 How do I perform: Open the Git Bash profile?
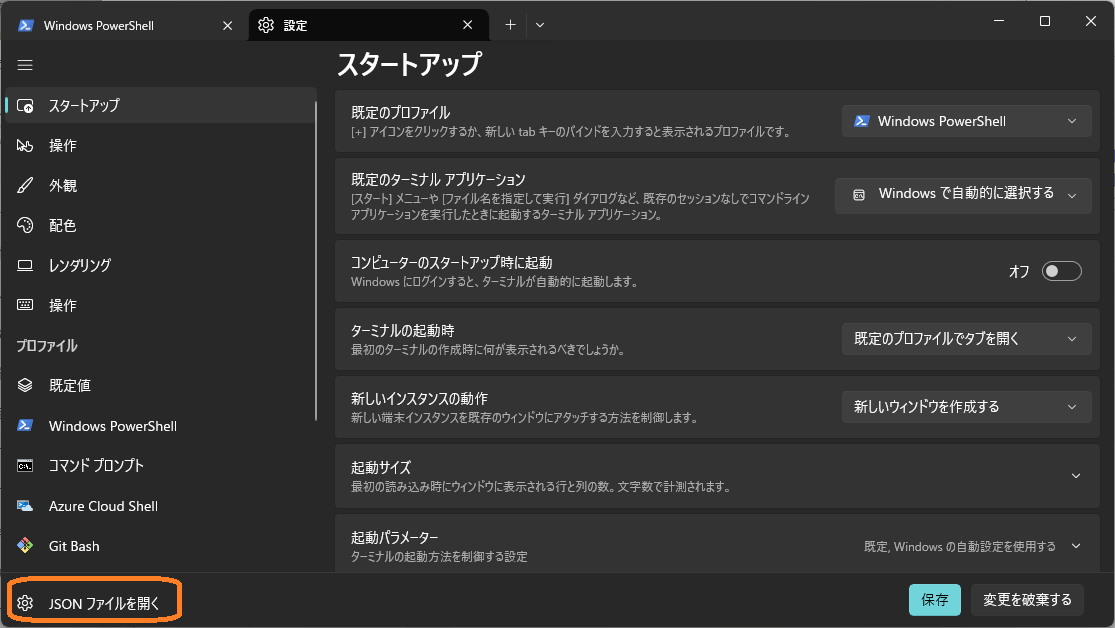tap(161, 545)
